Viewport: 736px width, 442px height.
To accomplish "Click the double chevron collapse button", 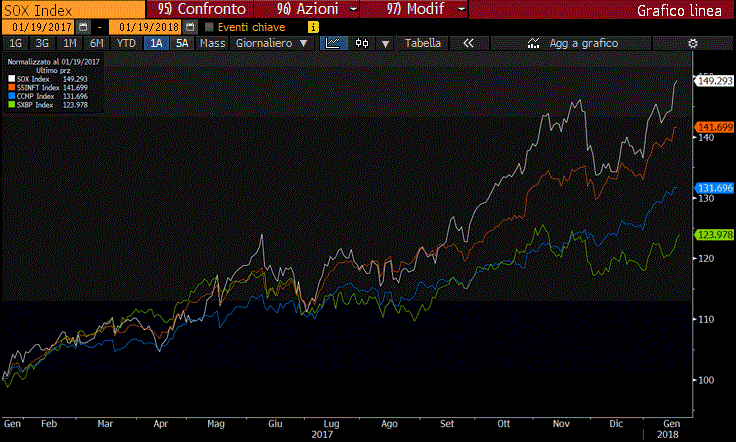I will pos(468,43).
